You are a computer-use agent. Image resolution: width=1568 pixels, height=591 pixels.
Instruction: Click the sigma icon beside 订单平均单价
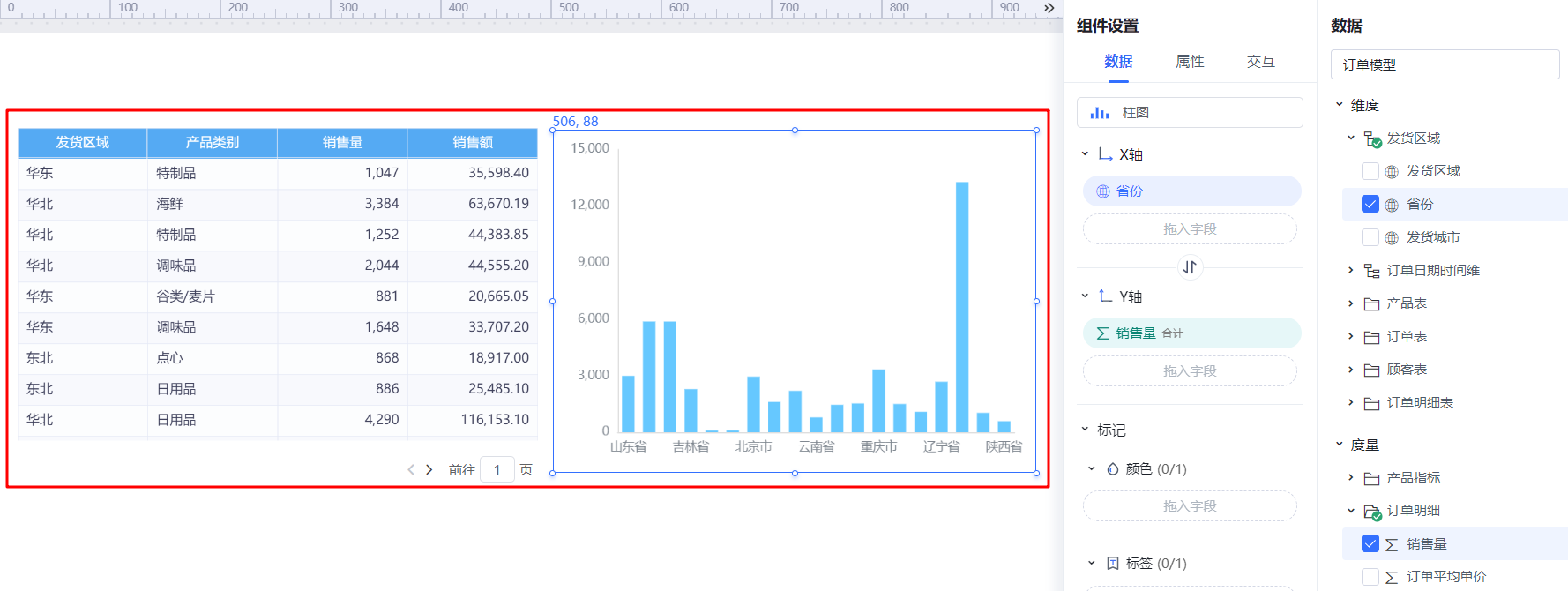pos(1392,578)
